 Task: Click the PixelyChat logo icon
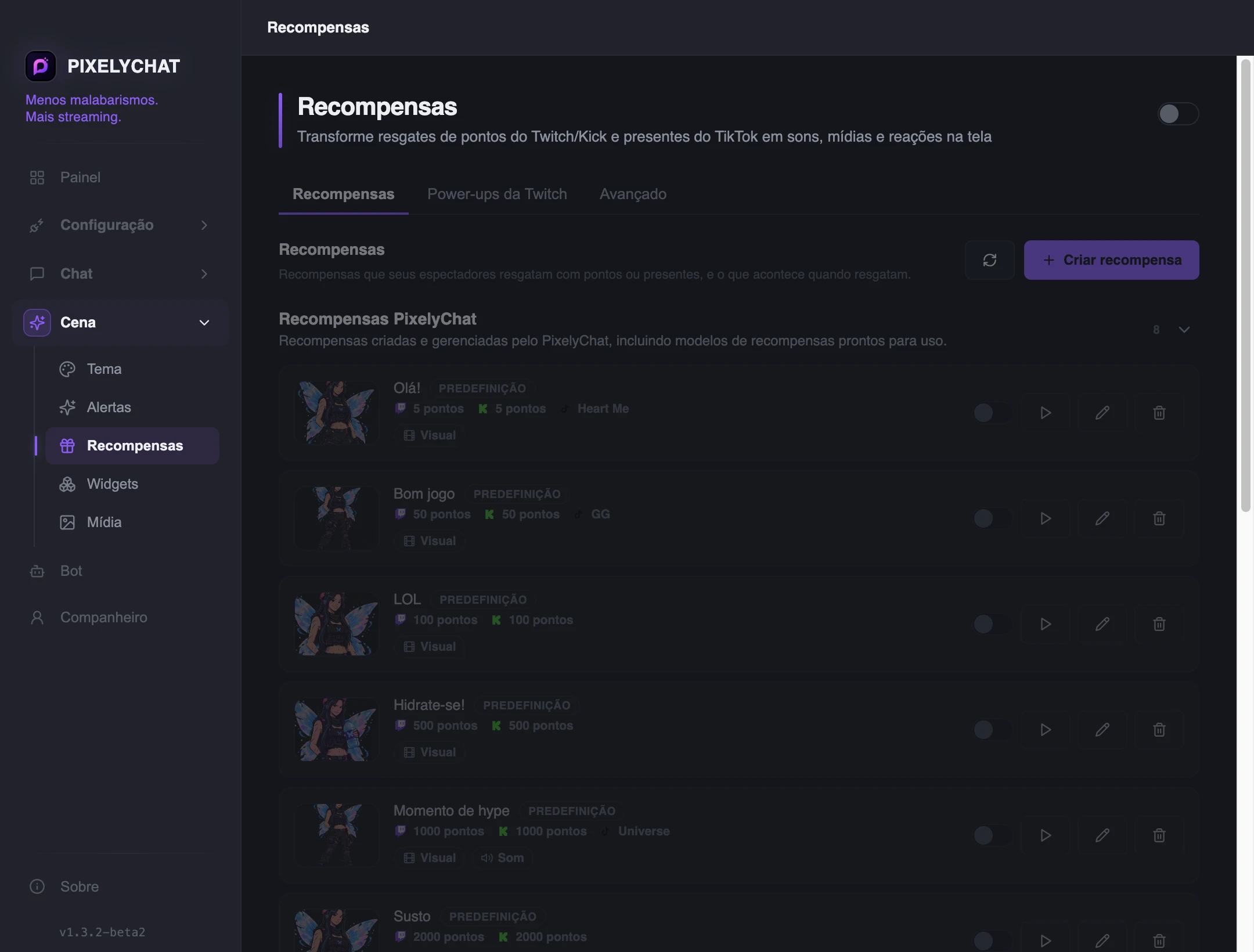coord(41,66)
